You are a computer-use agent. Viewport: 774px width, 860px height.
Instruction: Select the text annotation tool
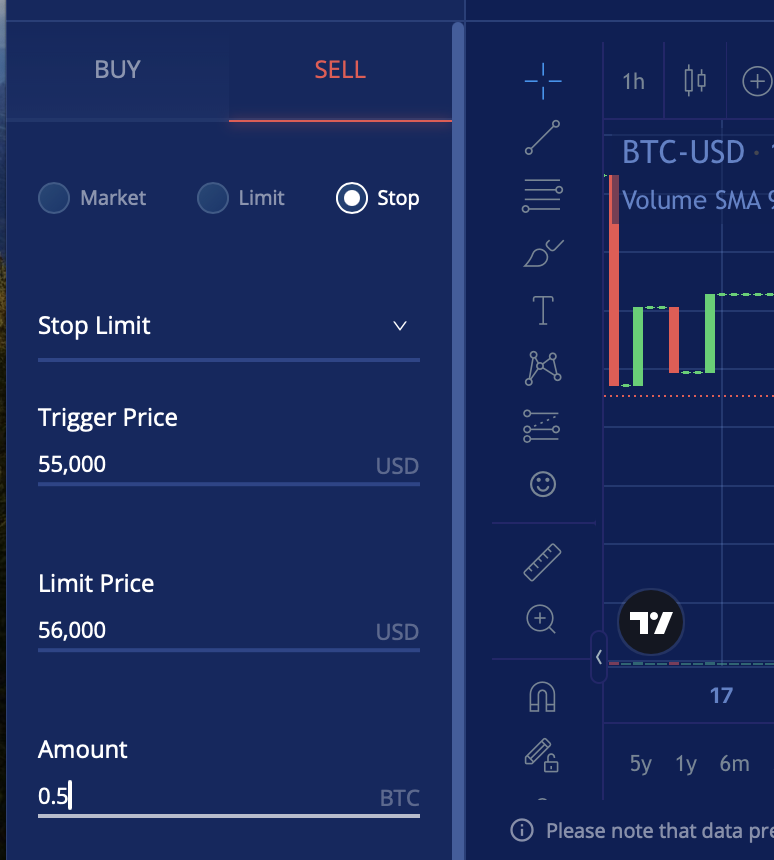click(543, 310)
